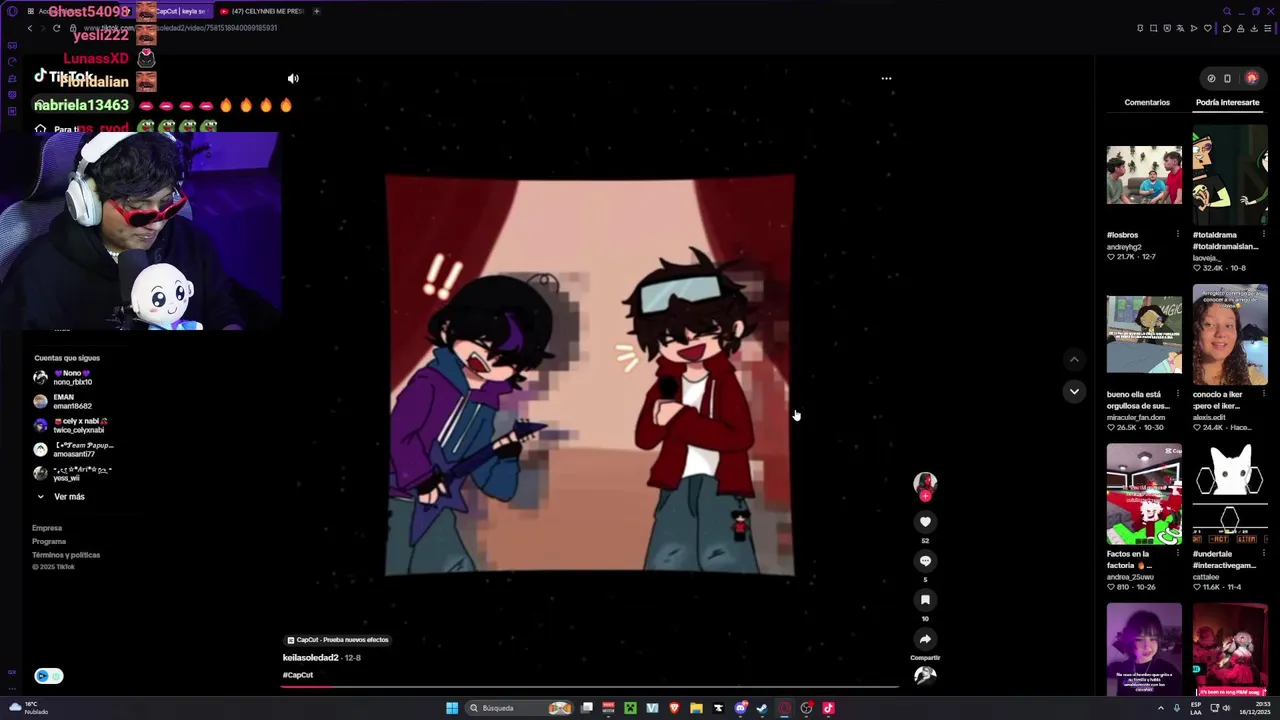Open options for 'Factos en la factoría' card

1177,554
